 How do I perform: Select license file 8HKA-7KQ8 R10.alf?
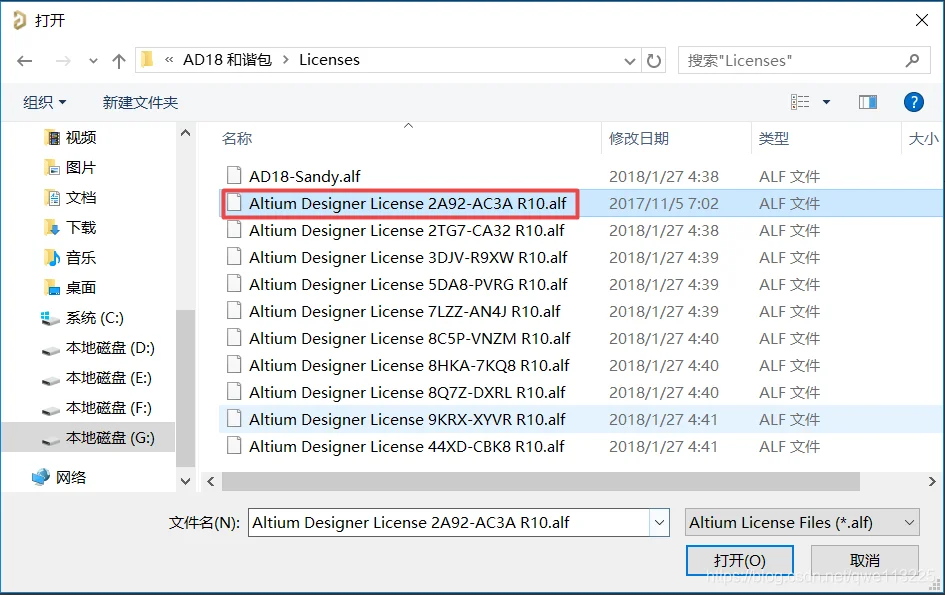click(409, 365)
